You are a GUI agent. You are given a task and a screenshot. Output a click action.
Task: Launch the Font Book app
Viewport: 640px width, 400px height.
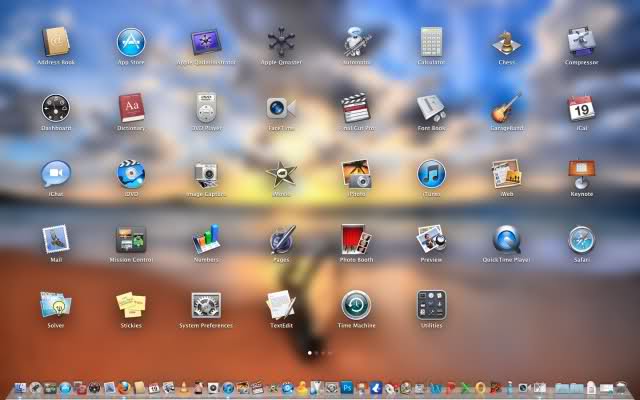pyautogui.click(x=431, y=108)
